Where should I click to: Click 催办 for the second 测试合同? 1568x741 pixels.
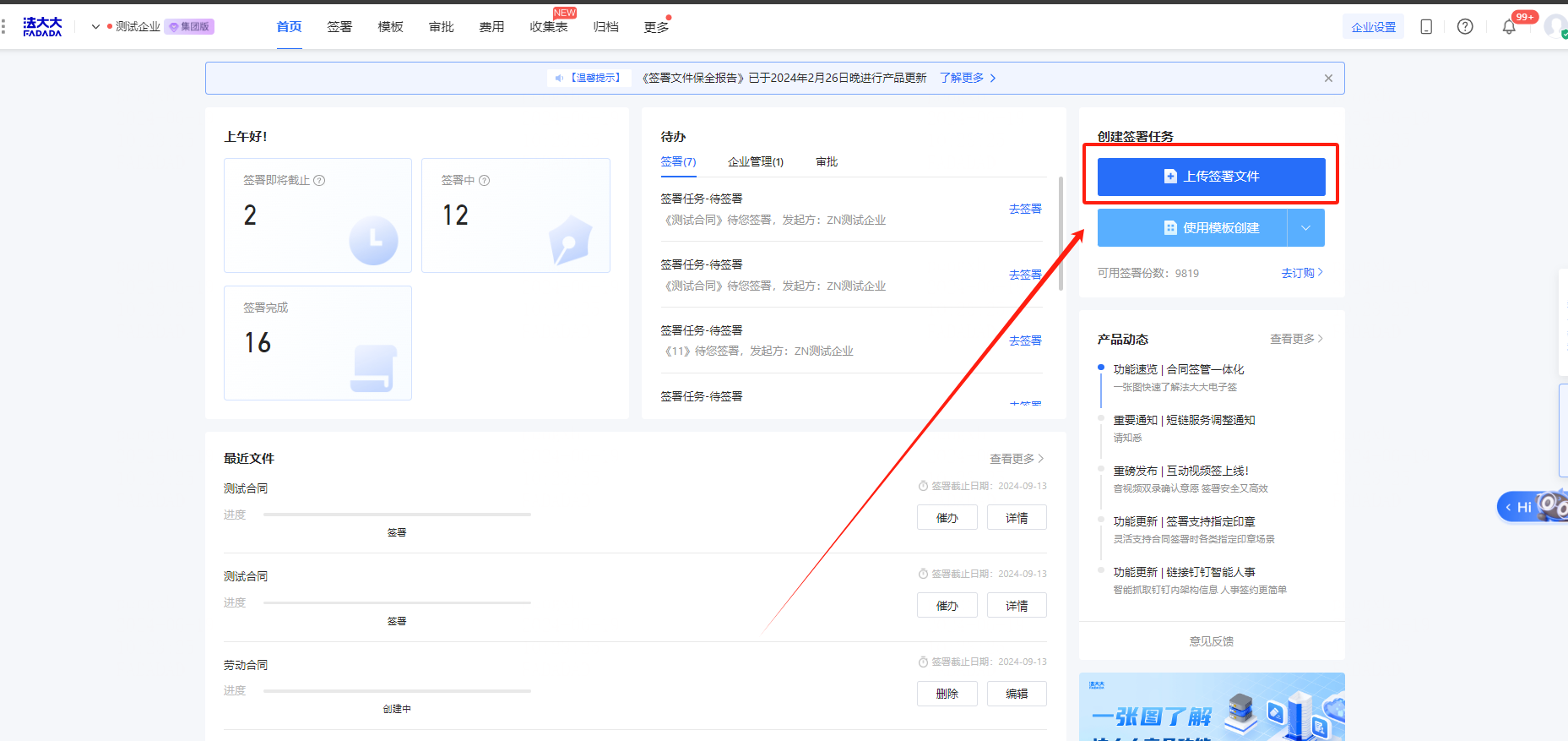click(x=947, y=605)
